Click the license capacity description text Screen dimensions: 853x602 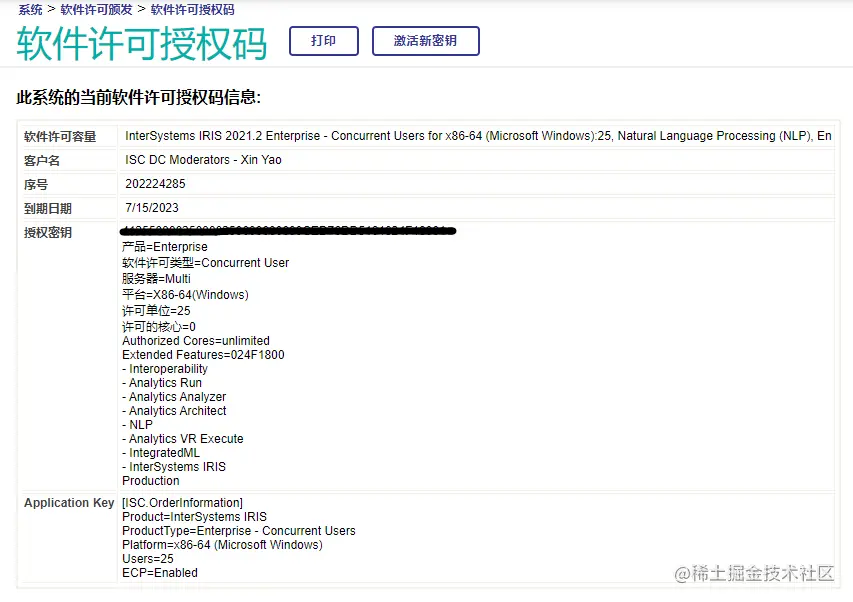tap(478, 136)
